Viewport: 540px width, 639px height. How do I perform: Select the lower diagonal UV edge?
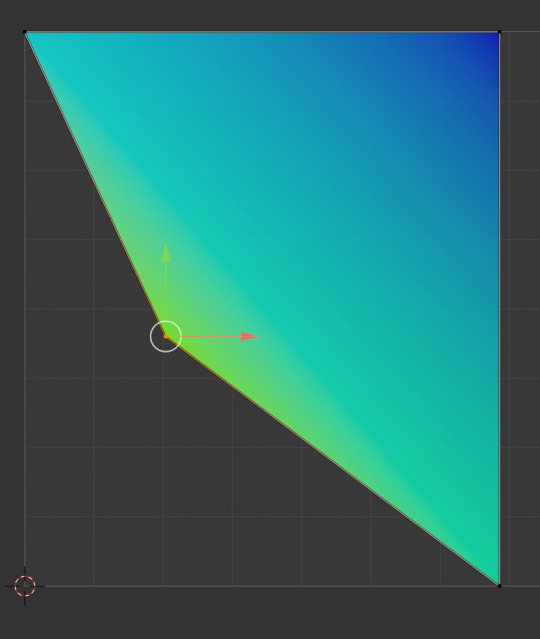point(333,461)
